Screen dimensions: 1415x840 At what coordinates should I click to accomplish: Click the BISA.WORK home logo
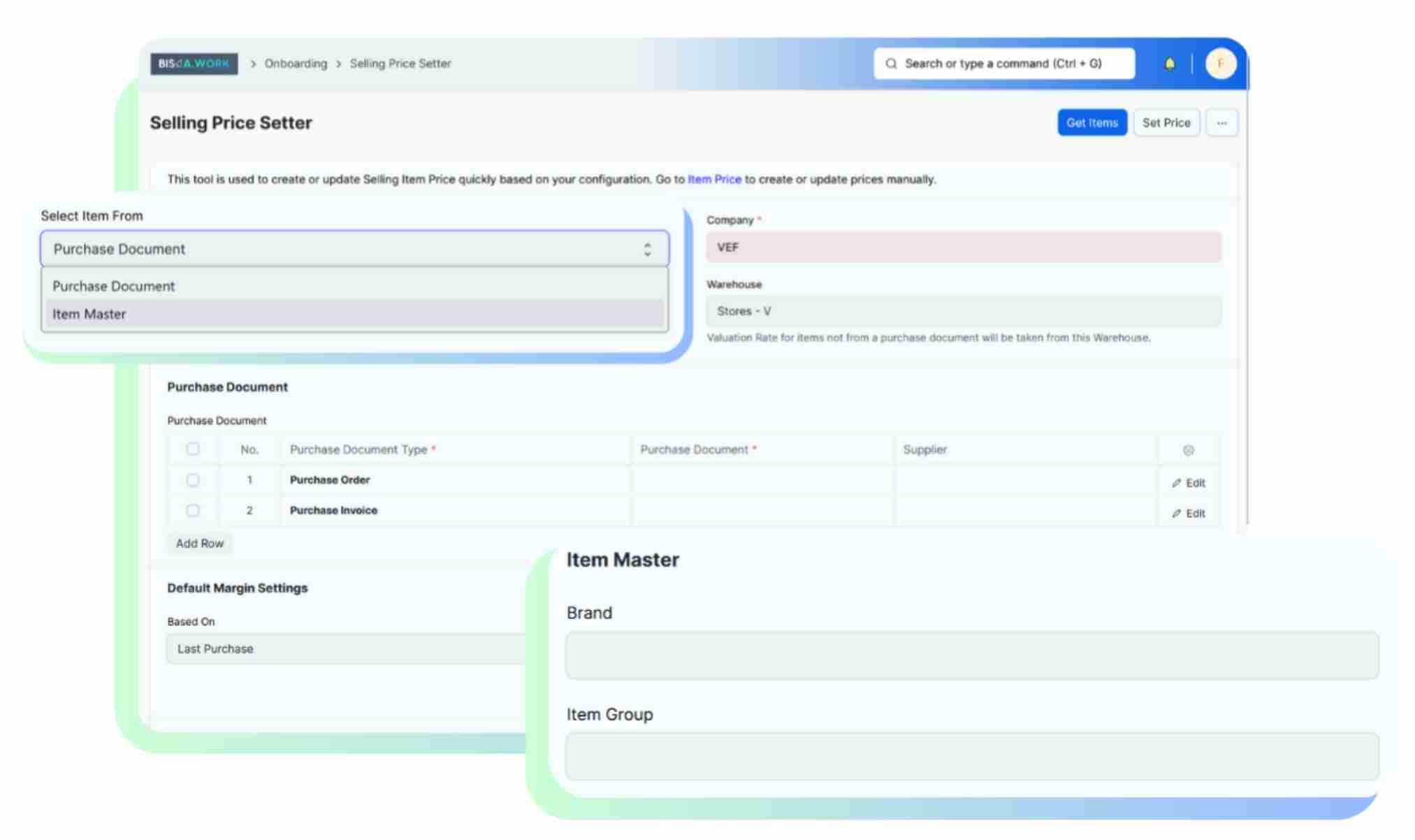(194, 64)
